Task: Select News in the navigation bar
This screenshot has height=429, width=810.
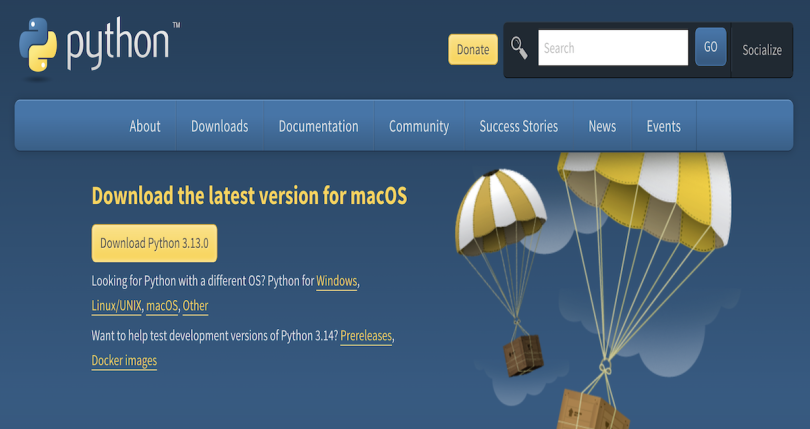Action: [602, 126]
